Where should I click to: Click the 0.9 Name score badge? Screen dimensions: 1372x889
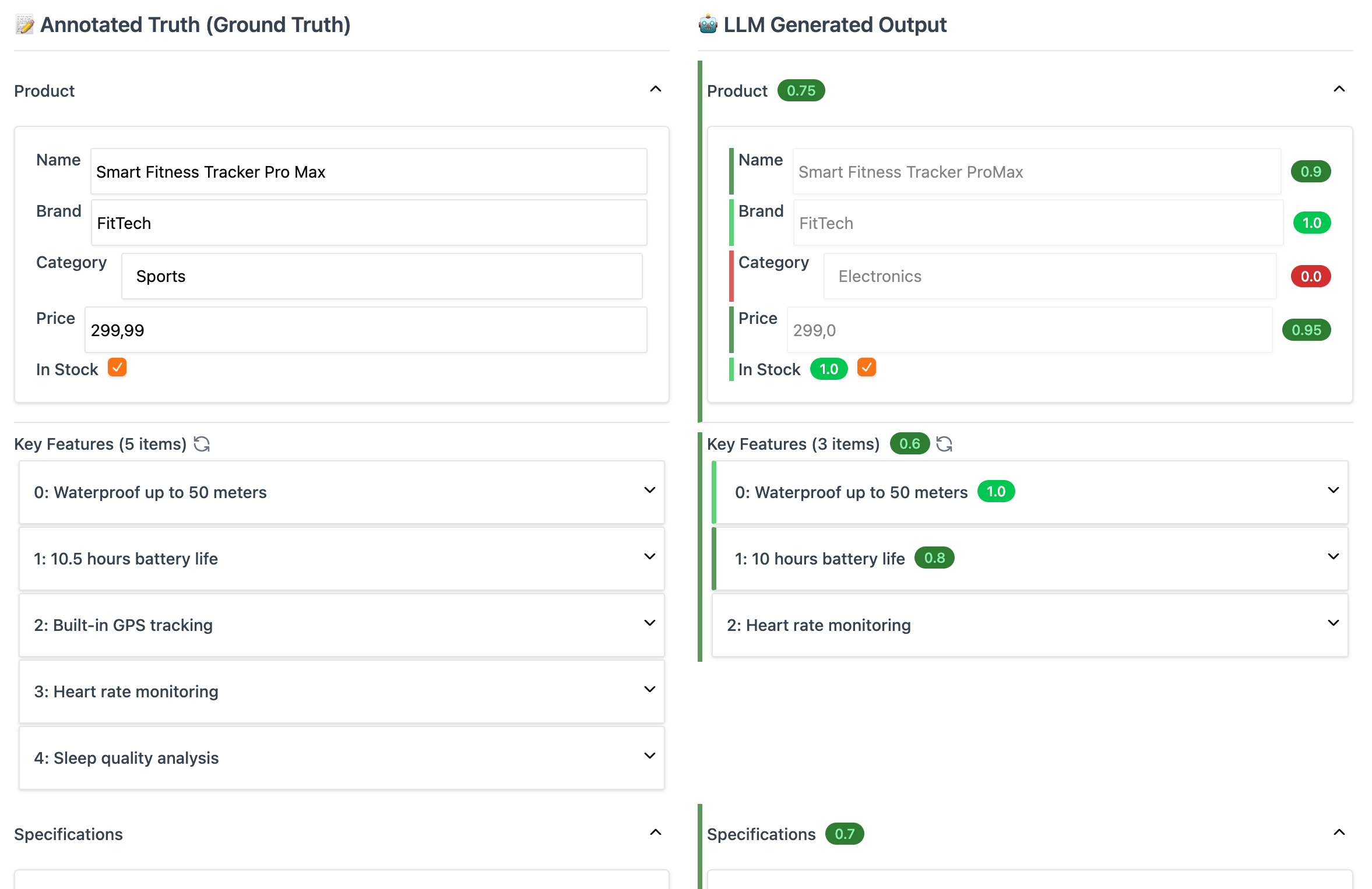pyautogui.click(x=1310, y=171)
